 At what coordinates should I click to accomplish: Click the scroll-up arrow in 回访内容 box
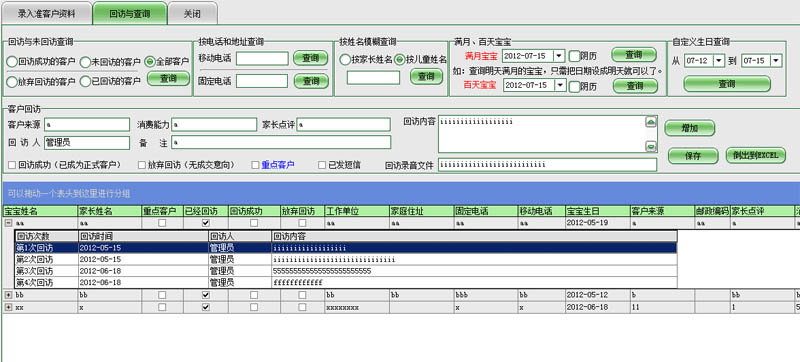click(x=651, y=122)
